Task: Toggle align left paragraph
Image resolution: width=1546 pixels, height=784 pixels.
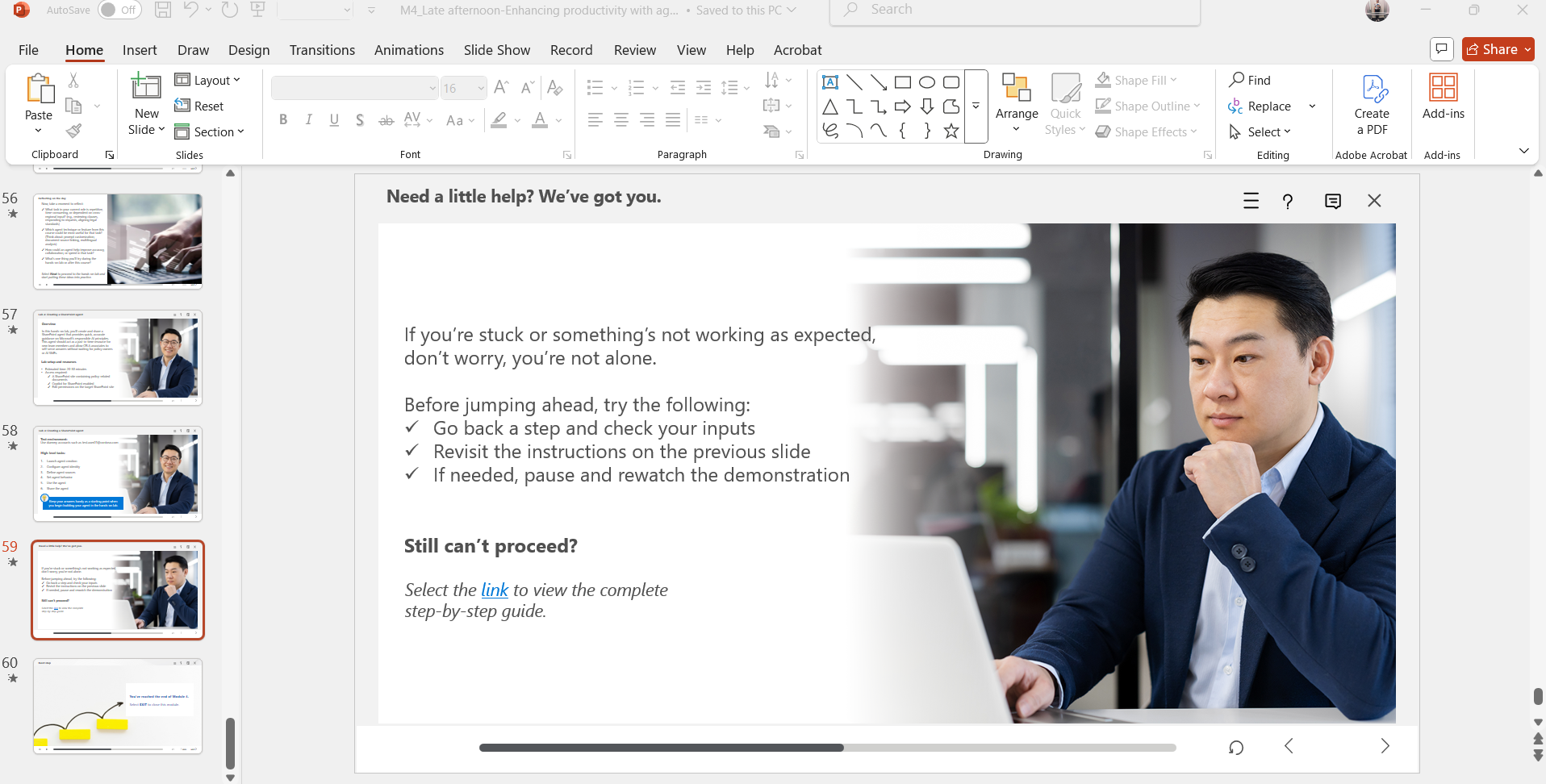Action: 595,119
